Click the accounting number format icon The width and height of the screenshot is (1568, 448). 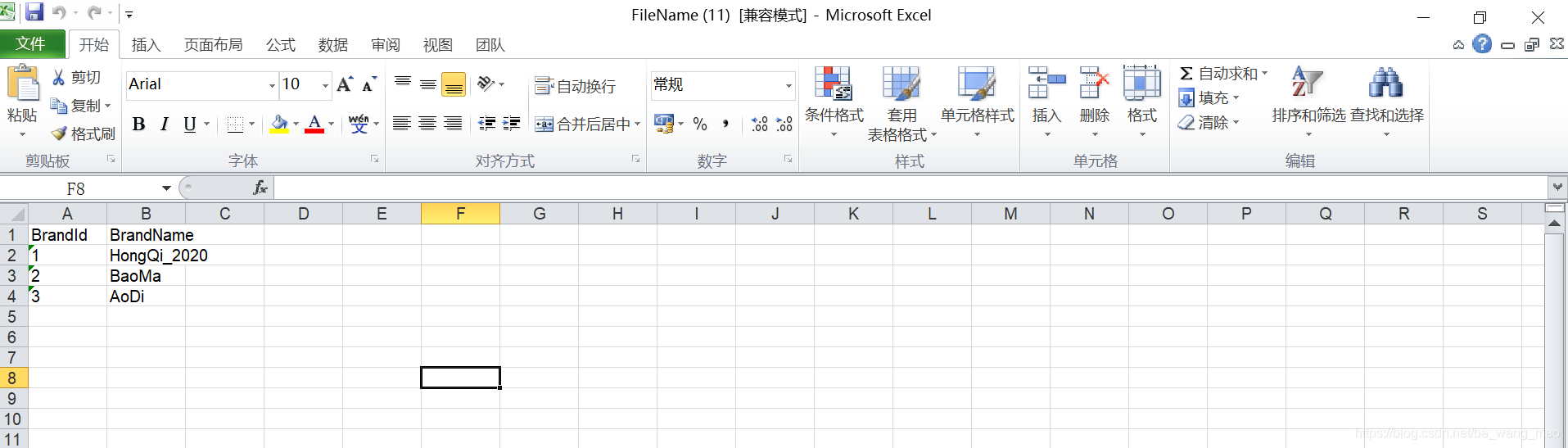664,124
